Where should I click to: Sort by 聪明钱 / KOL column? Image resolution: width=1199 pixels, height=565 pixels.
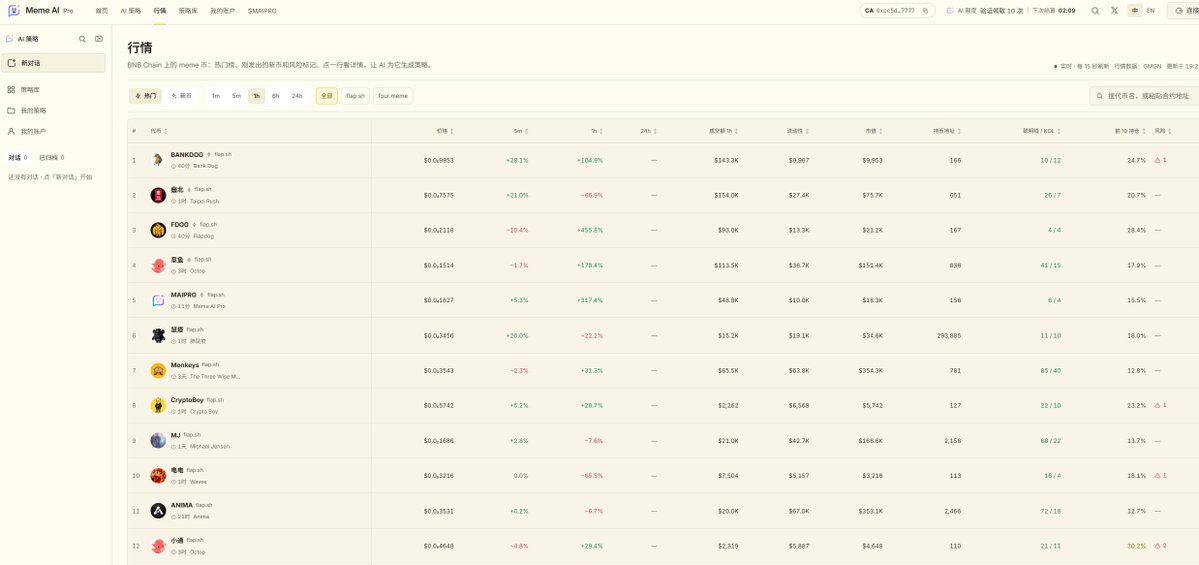click(x=1041, y=131)
